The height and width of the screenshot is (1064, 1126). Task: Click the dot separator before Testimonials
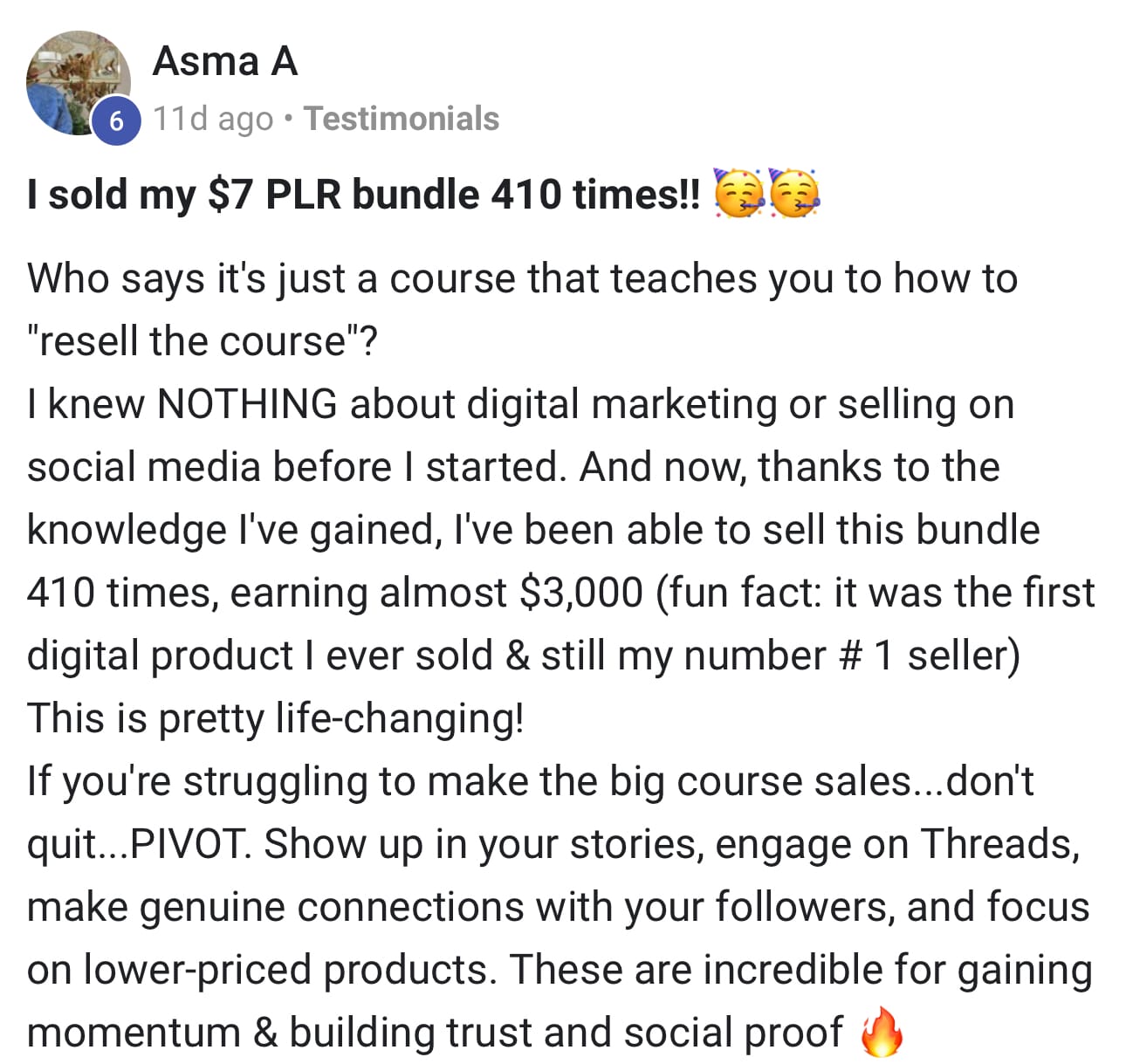coord(289,119)
